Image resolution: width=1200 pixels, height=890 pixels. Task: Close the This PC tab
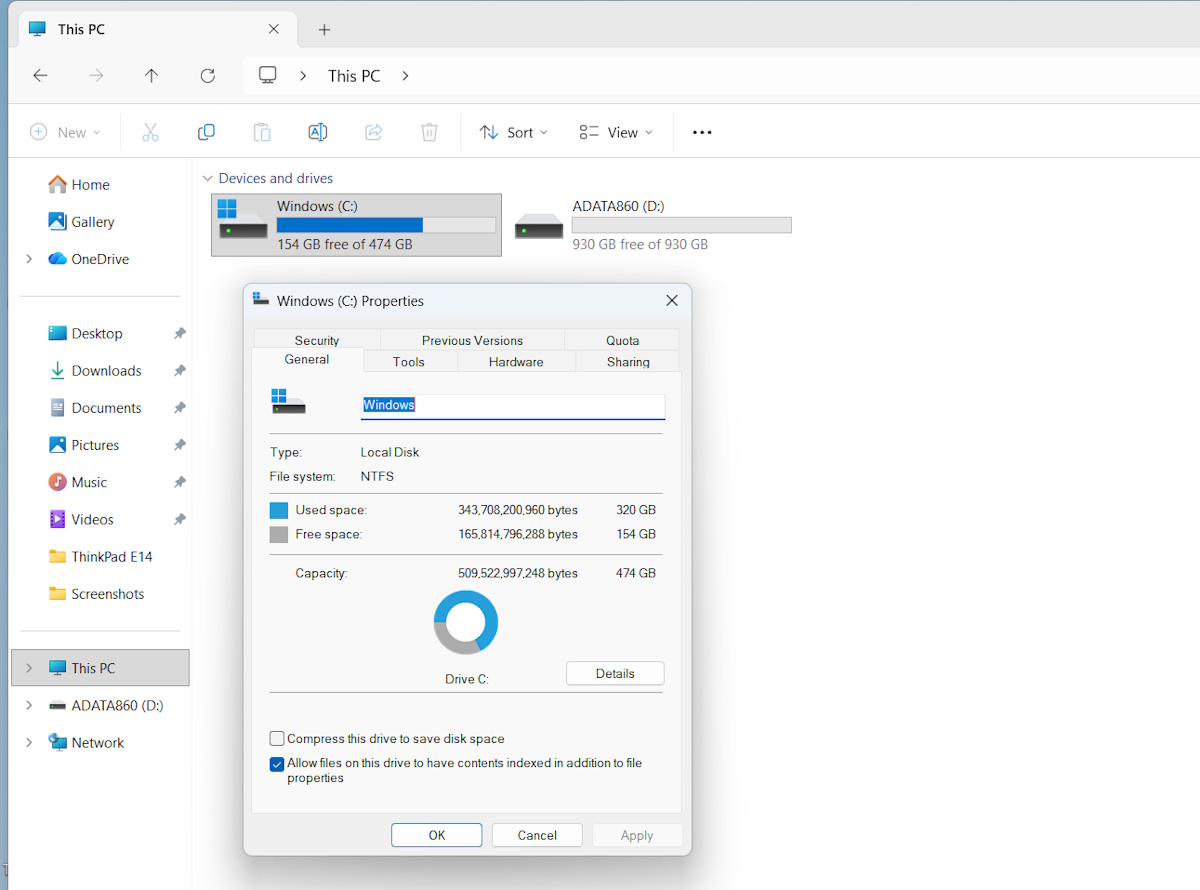click(274, 29)
